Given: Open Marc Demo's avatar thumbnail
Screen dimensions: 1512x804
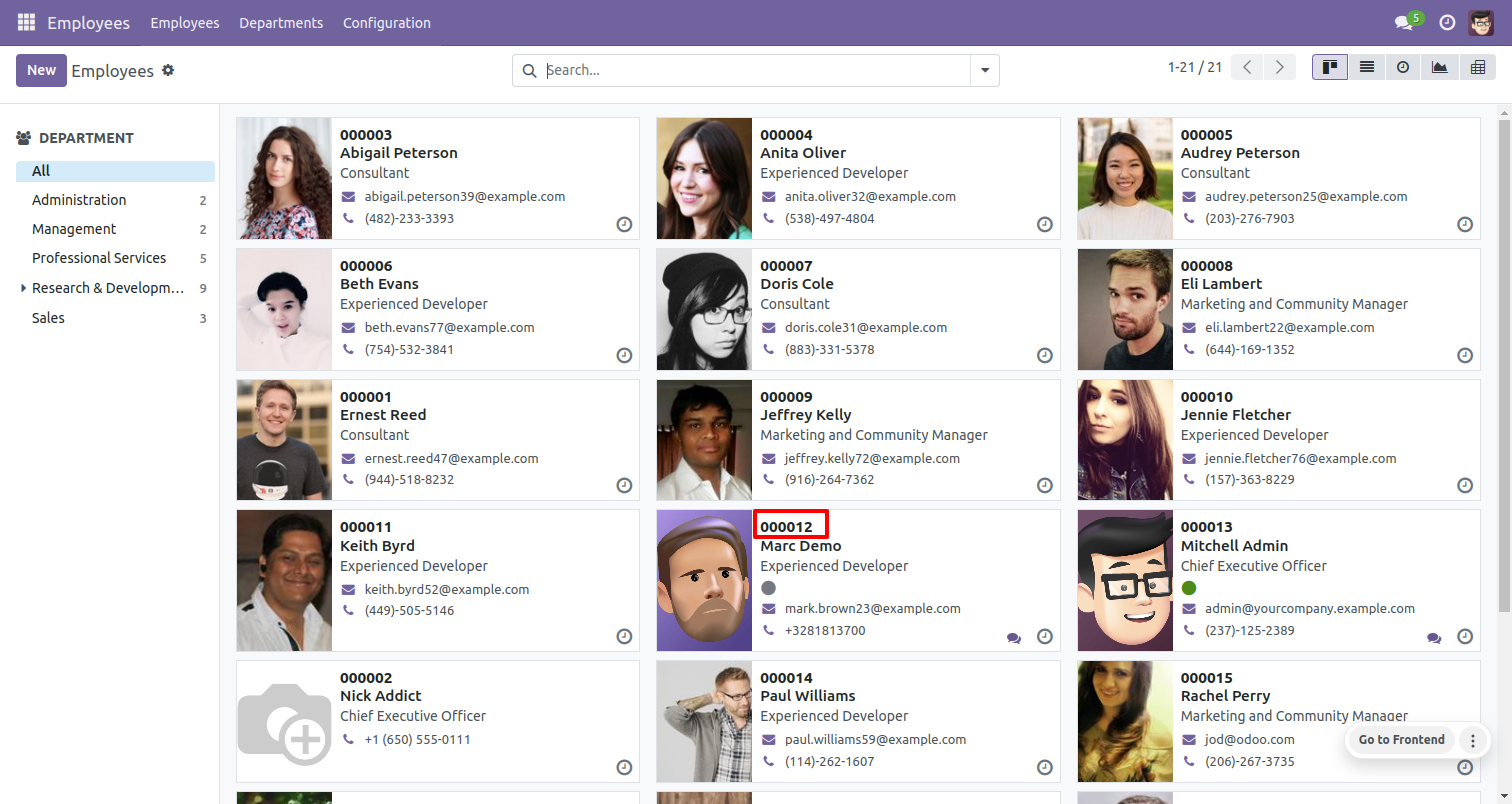Looking at the screenshot, I should tap(704, 580).
